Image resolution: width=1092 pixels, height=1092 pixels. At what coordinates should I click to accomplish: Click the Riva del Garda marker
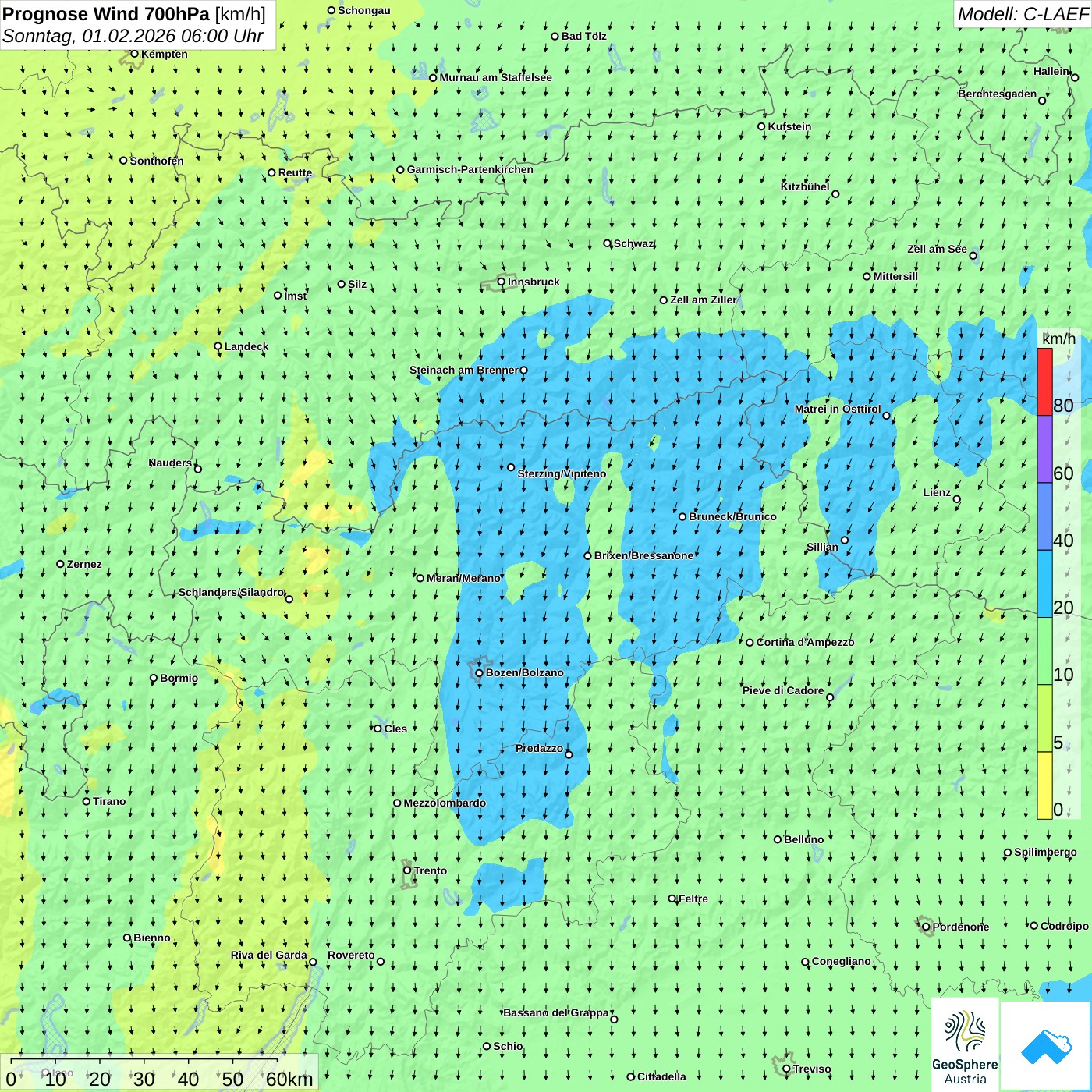(313, 962)
